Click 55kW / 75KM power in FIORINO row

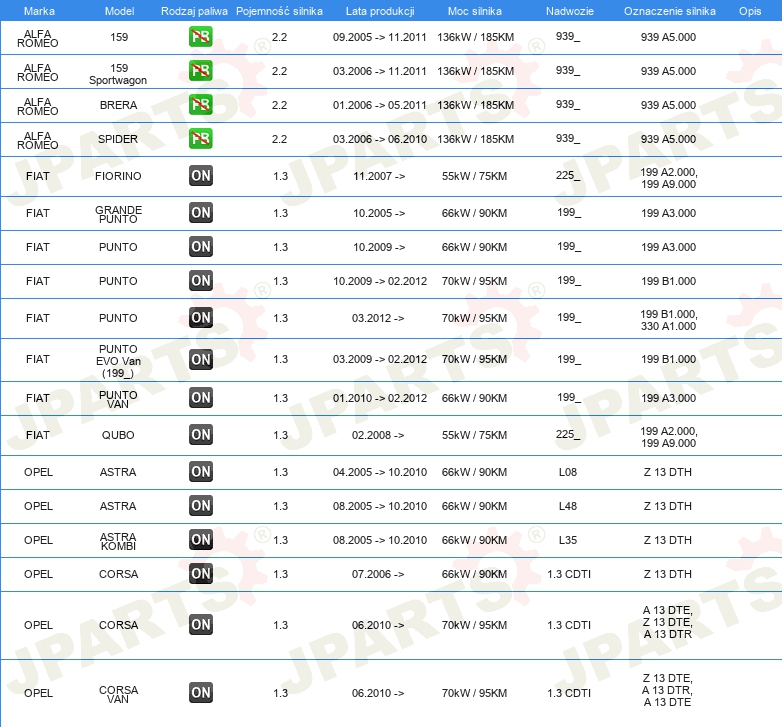tap(474, 176)
